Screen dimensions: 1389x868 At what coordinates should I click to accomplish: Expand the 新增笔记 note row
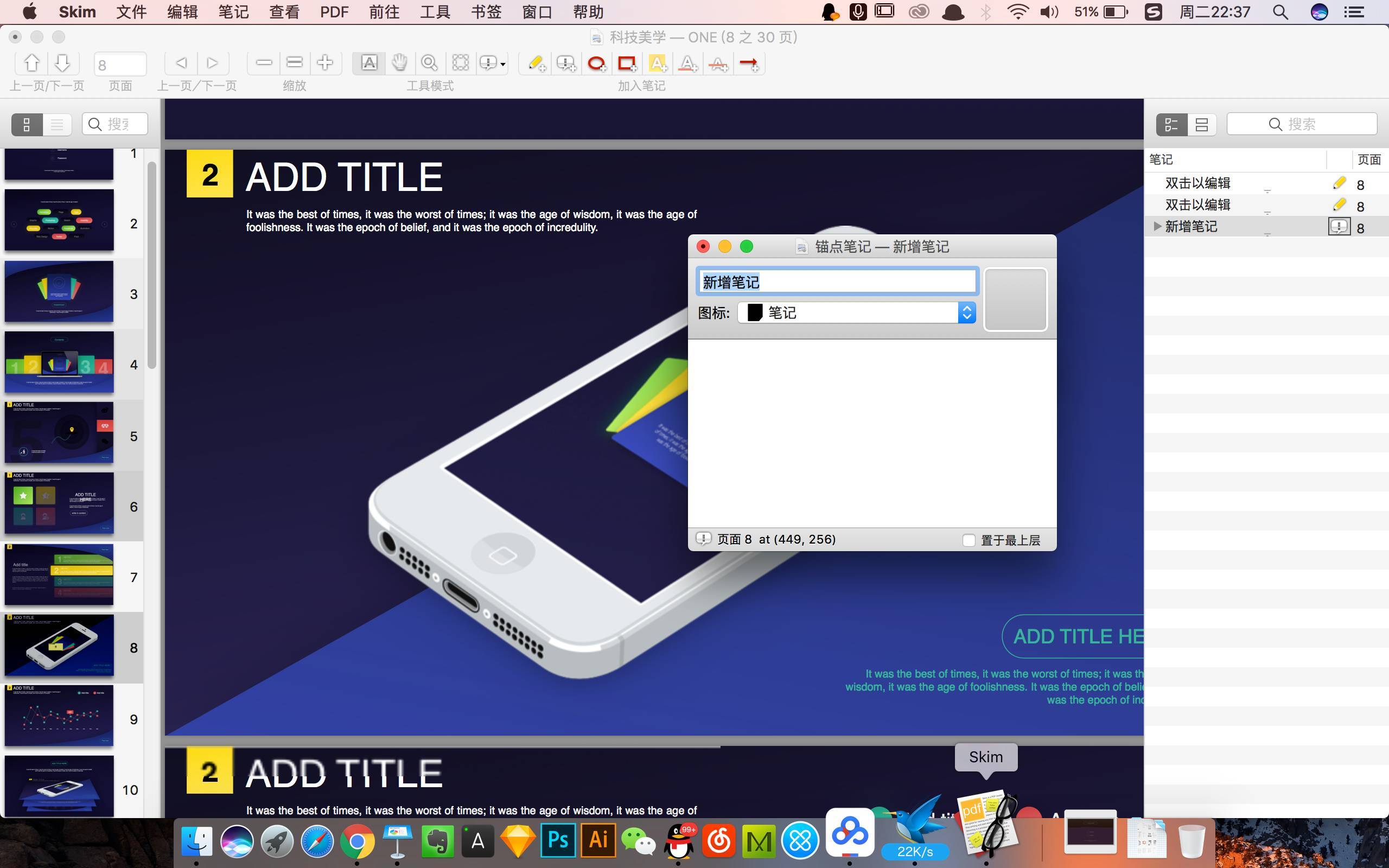(x=1157, y=226)
